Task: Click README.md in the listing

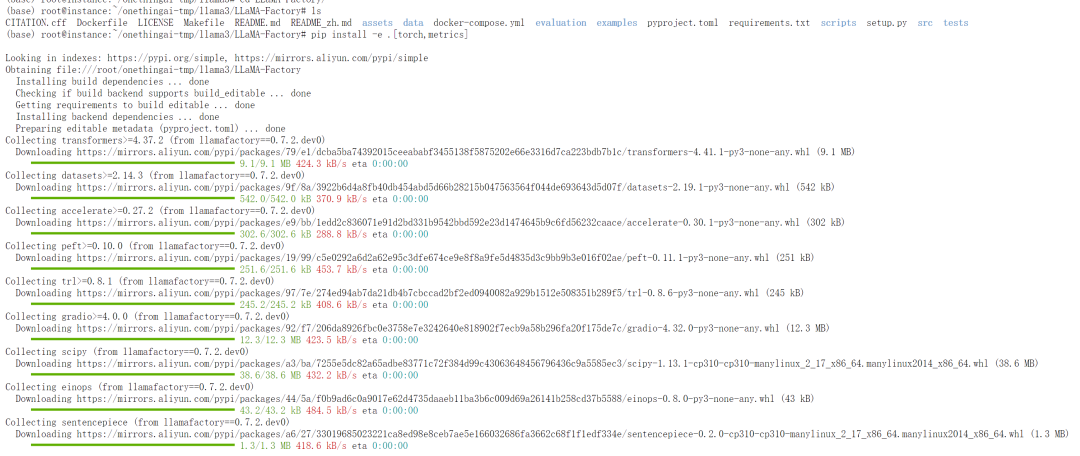Action: click(257, 23)
